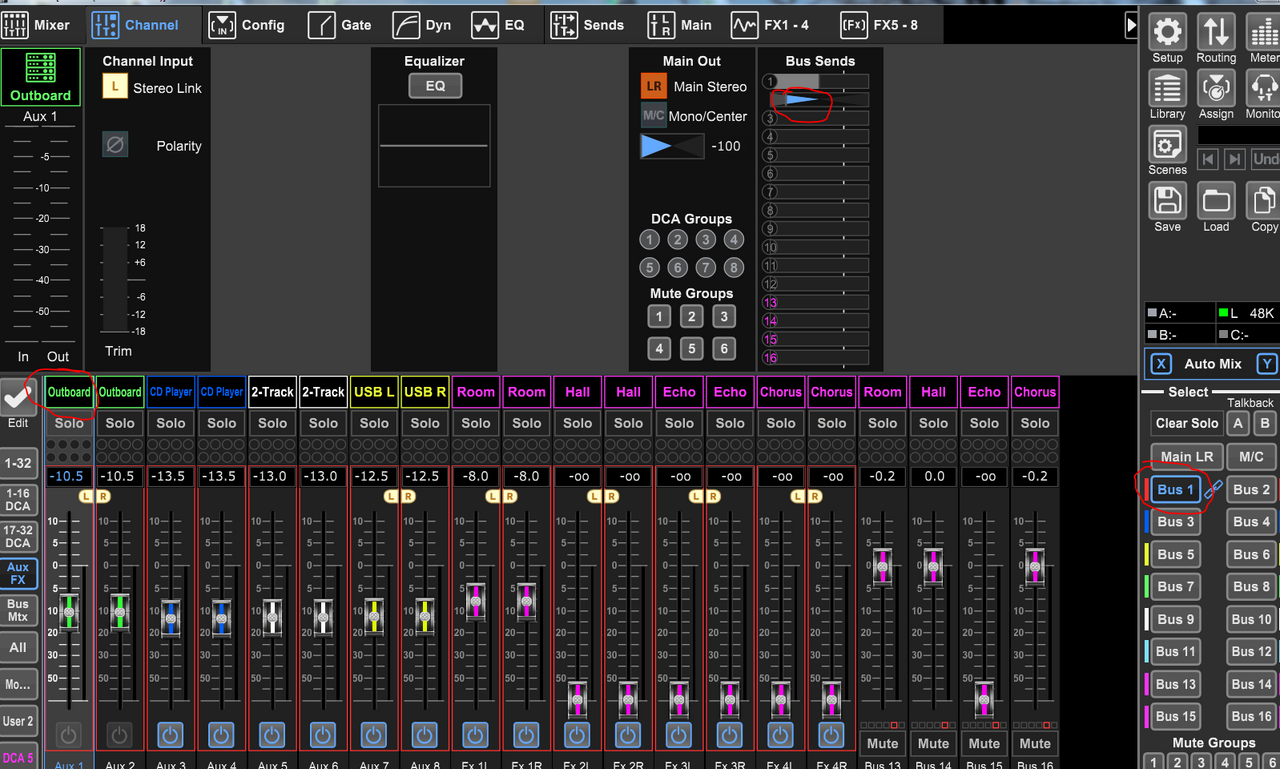Image resolution: width=1280 pixels, height=769 pixels.
Task: Click the Clear Solo button
Action: tap(1187, 423)
